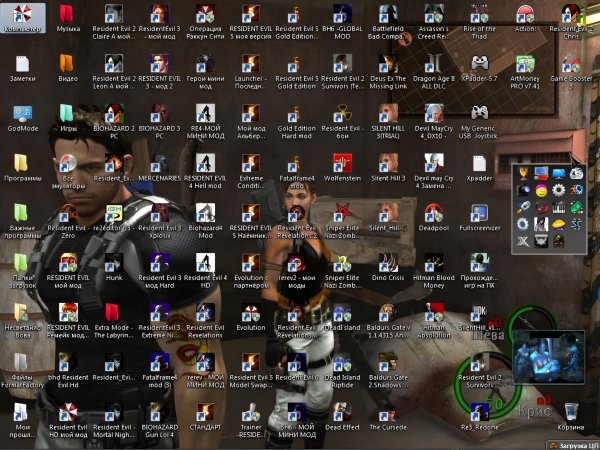Launch Resident Evil 4 HD shortcut
The height and width of the screenshot is (450, 600).
coord(205,271)
